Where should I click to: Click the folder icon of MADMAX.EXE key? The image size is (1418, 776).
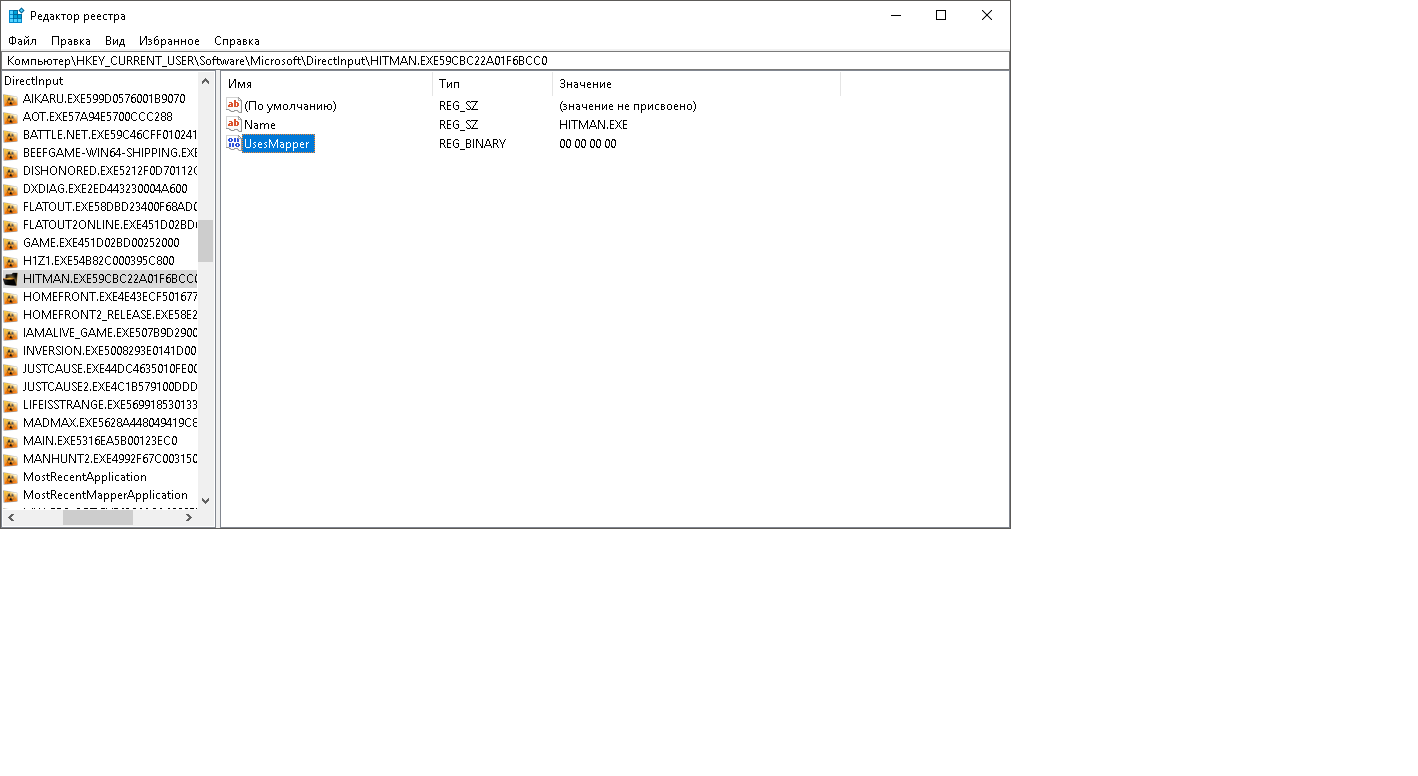(x=11, y=423)
